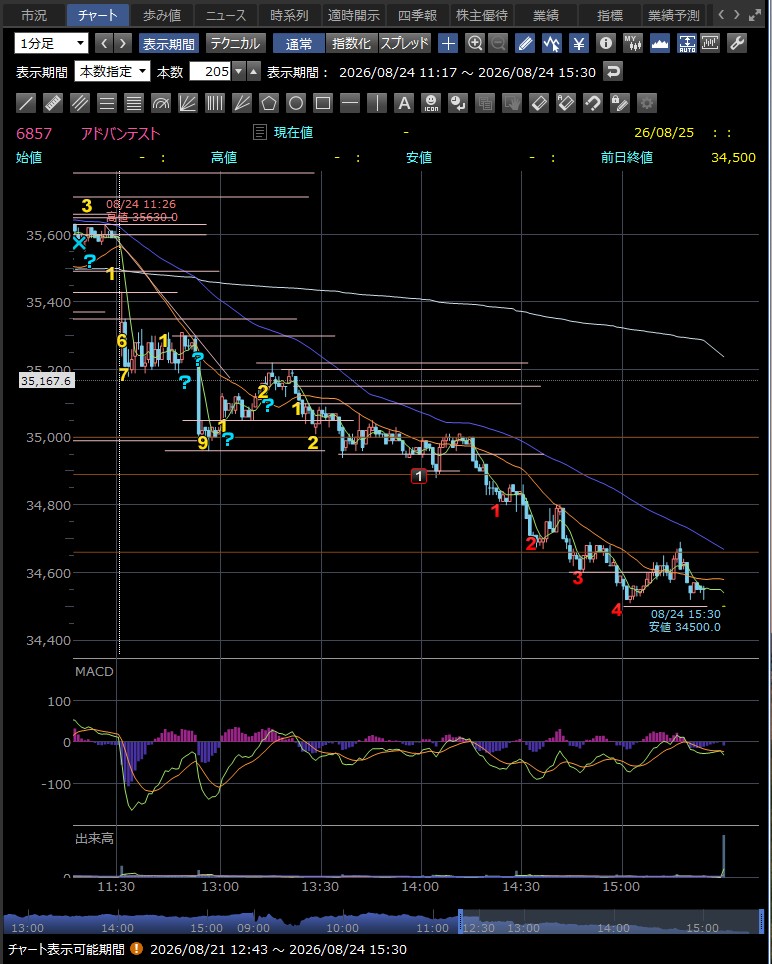Select the チャート tab
The image size is (772, 964).
98,15
